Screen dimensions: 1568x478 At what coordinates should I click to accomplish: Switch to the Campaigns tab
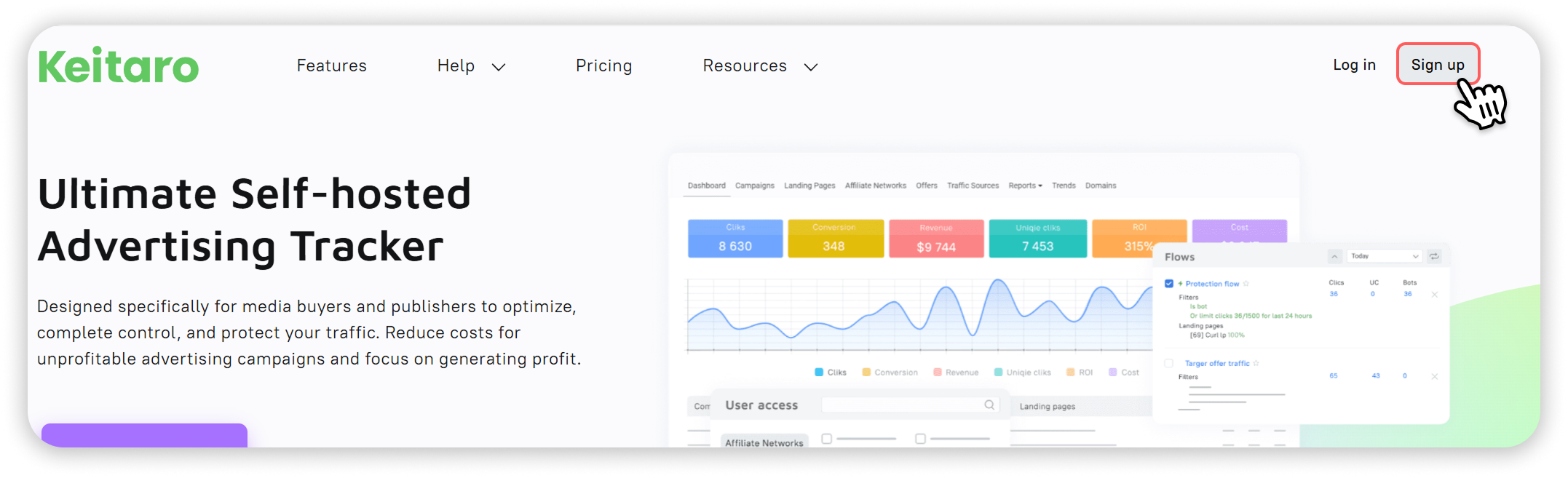(x=755, y=186)
